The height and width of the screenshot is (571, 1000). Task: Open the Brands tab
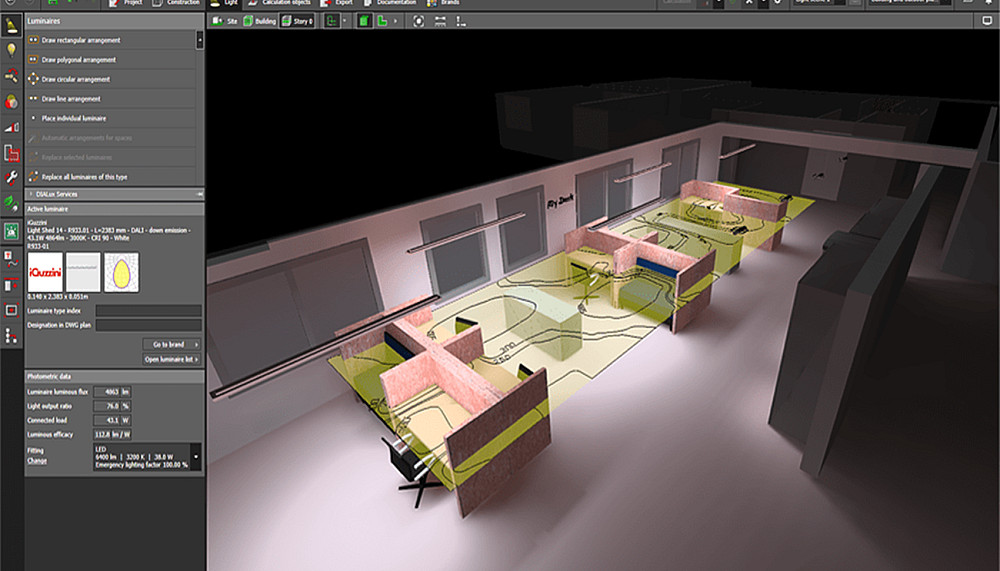[x=443, y=3]
